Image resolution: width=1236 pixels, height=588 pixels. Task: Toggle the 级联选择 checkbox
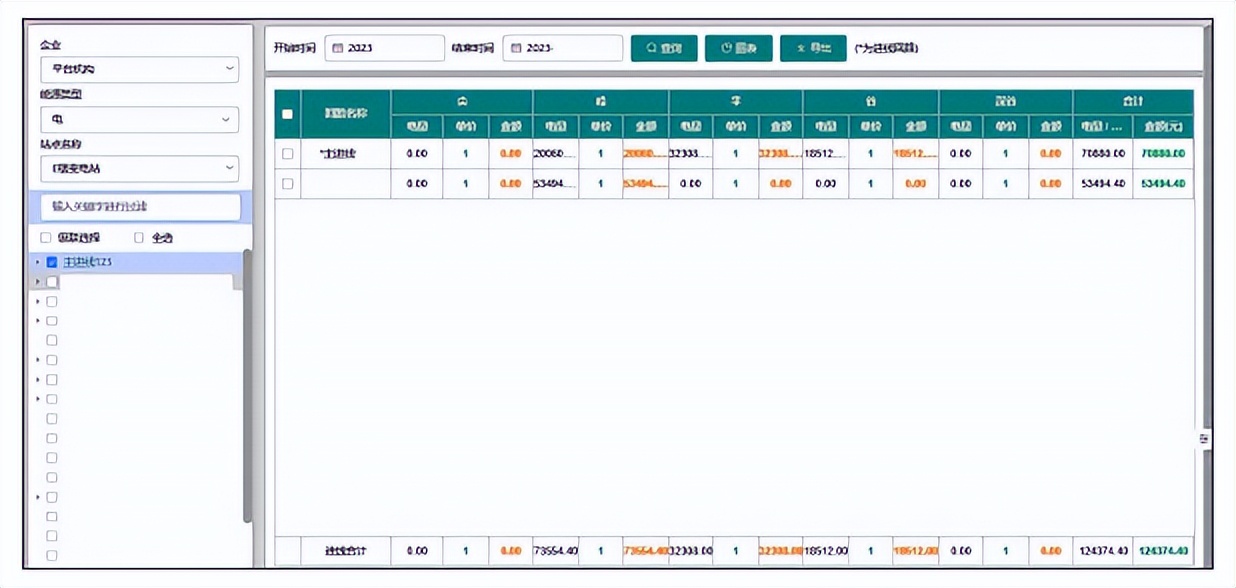[45, 238]
